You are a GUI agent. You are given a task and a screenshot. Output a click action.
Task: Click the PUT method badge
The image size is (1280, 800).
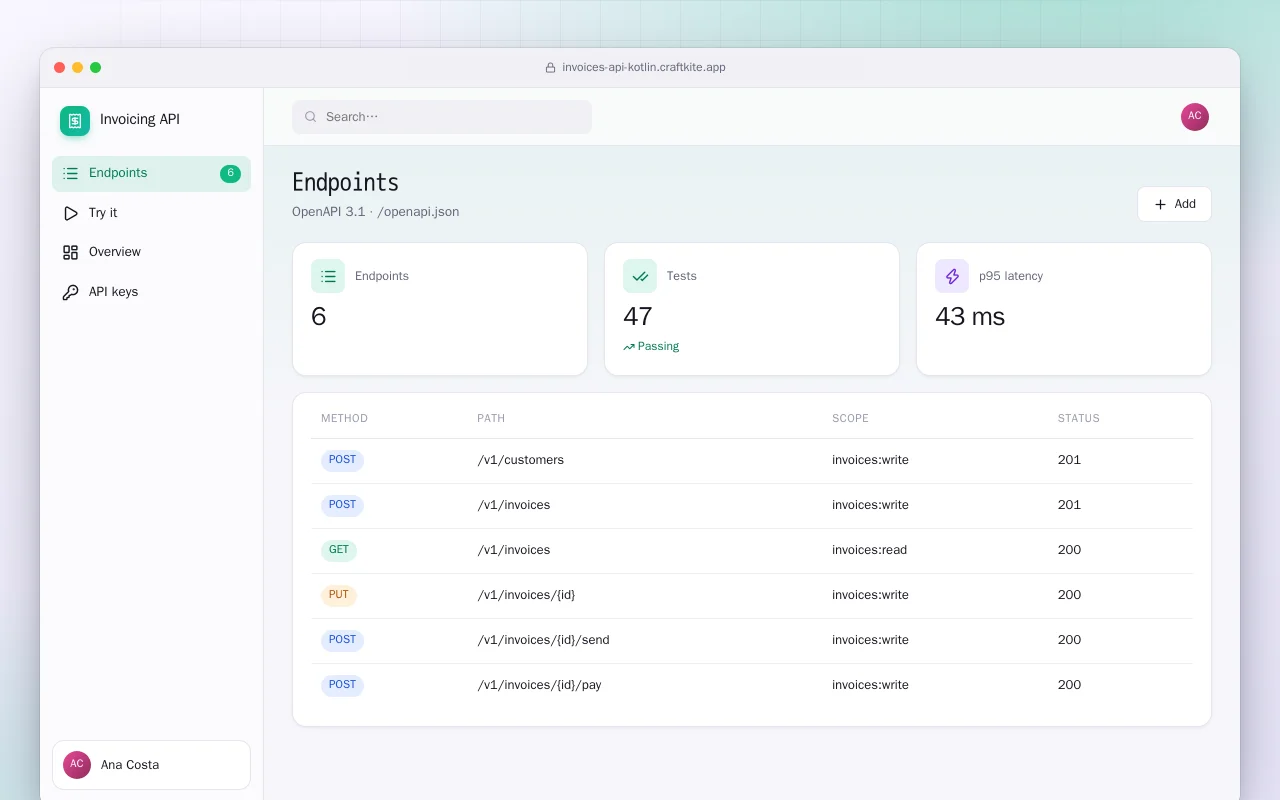[339, 596]
